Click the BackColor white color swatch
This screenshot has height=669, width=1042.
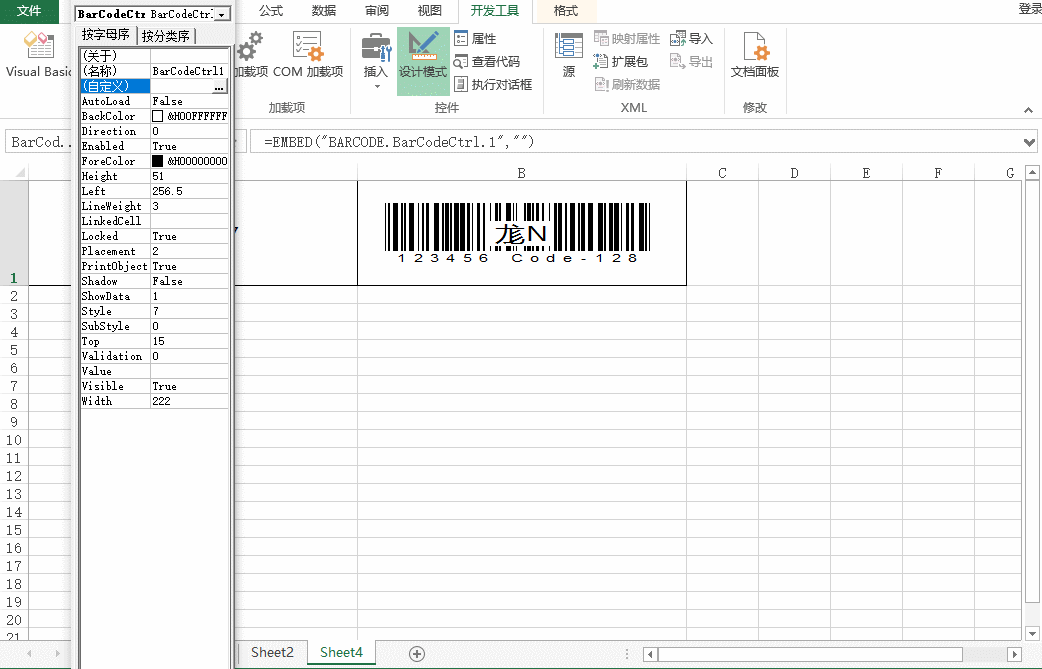(x=157, y=115)
